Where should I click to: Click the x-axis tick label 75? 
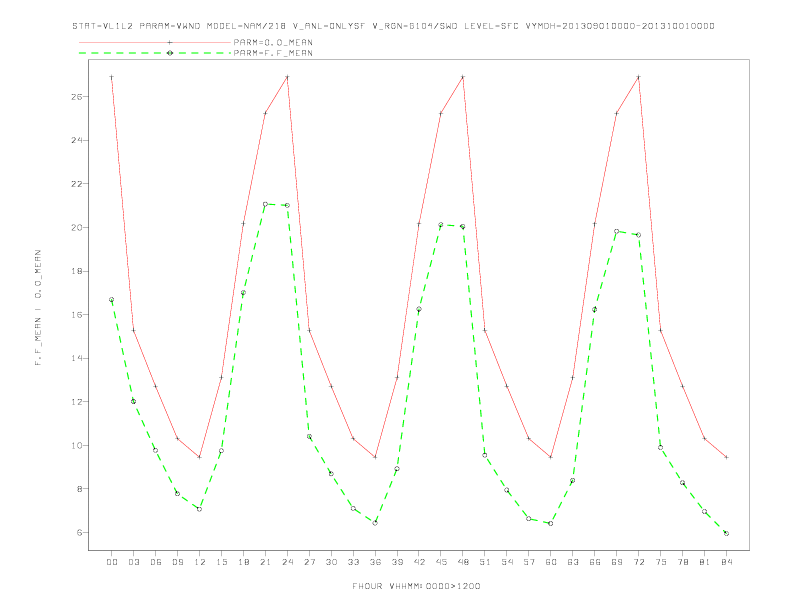661,562
